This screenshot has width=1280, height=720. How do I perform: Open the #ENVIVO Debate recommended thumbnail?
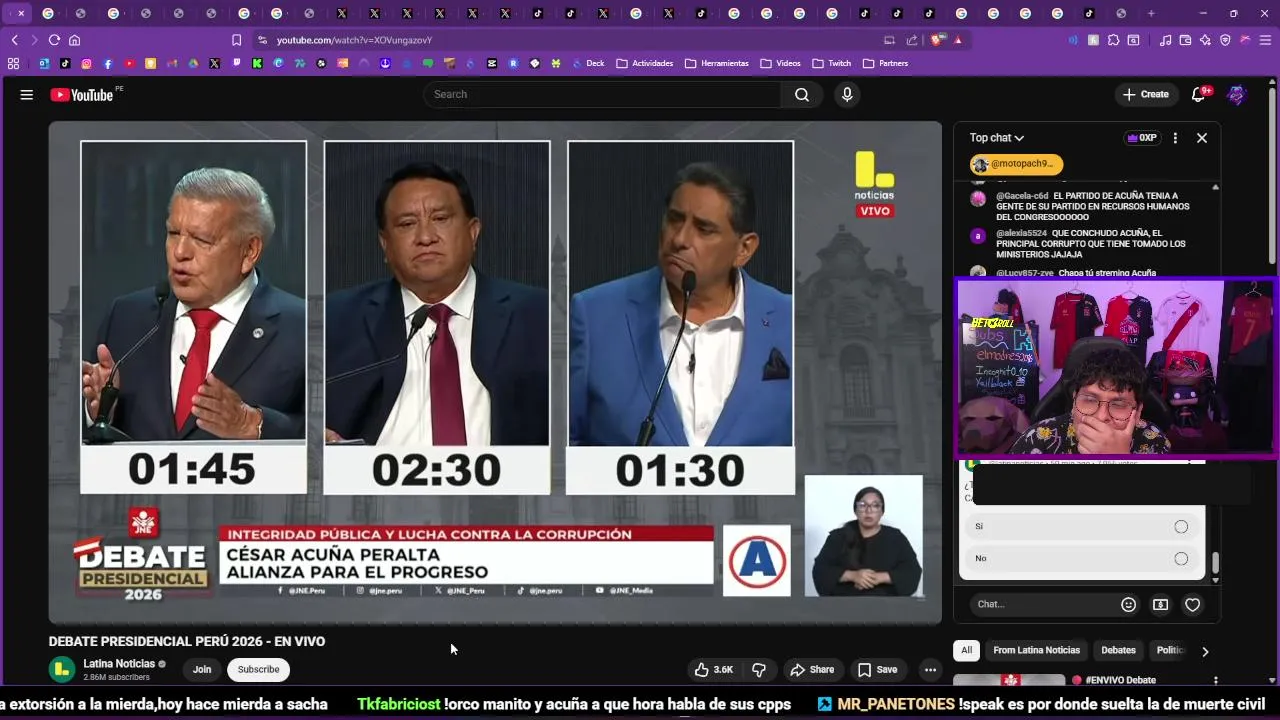(1009, 680)
